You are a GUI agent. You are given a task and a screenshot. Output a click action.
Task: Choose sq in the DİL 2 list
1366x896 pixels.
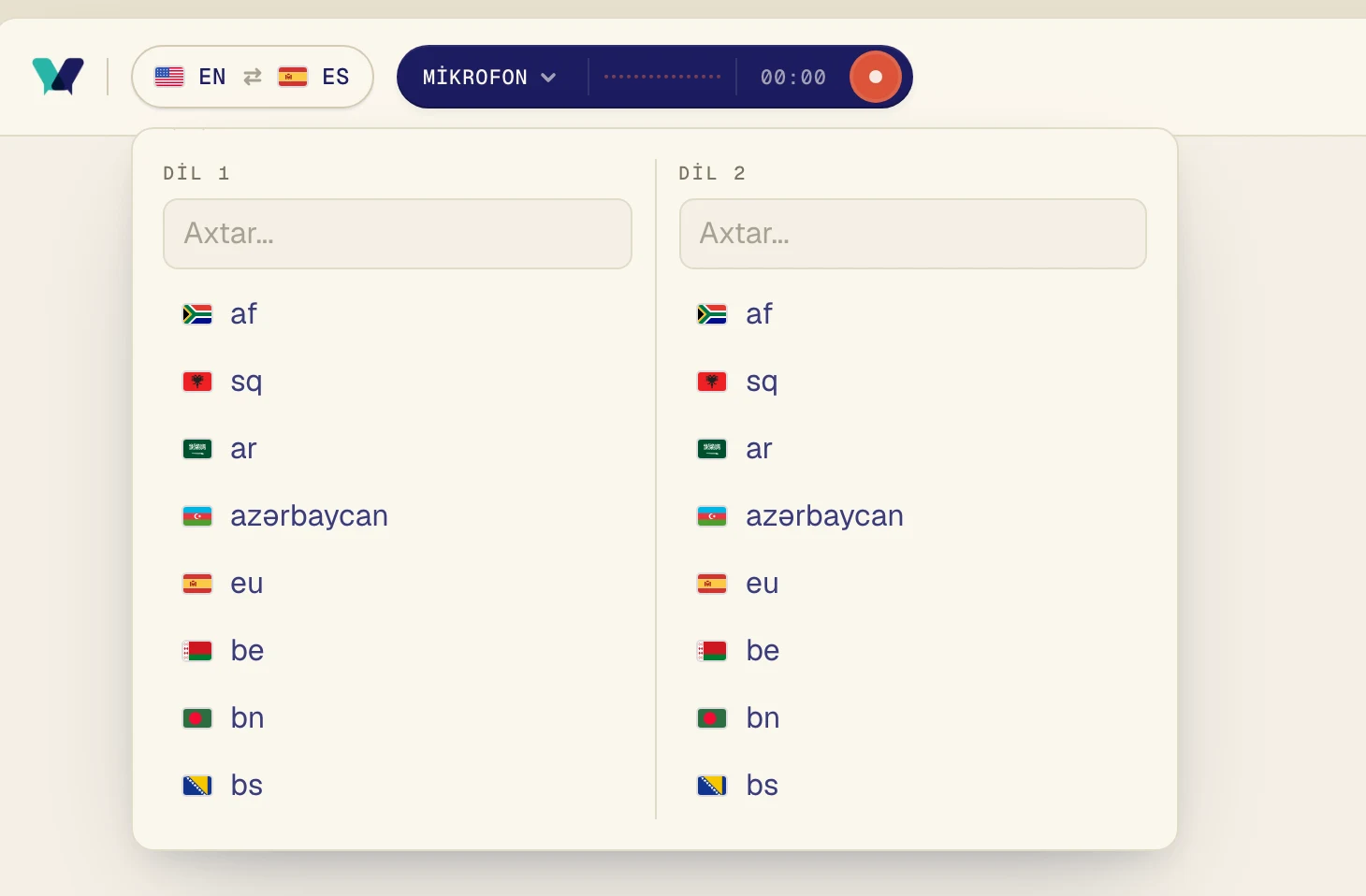(913, 382)
